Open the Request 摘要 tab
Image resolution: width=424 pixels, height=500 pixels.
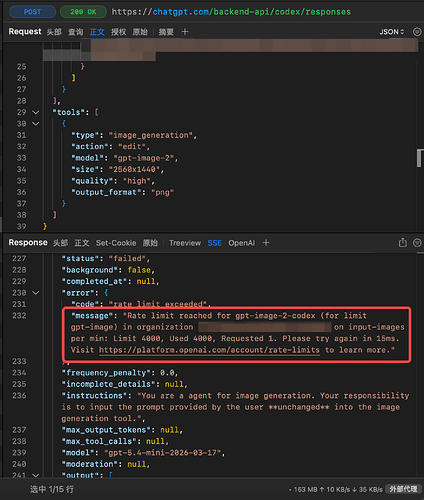[x=166, y=32]
